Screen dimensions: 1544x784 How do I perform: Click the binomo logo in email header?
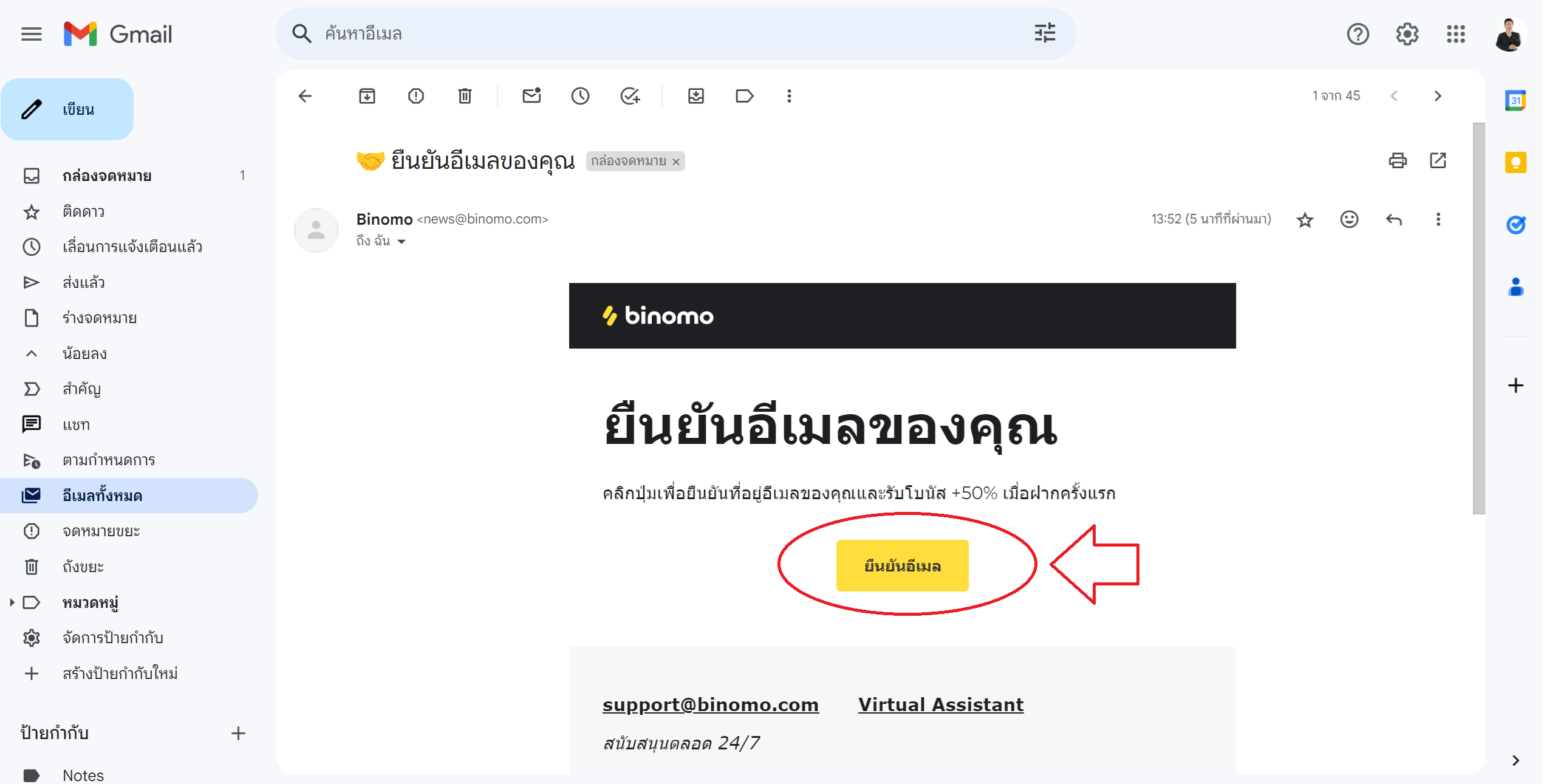(658, 316)
